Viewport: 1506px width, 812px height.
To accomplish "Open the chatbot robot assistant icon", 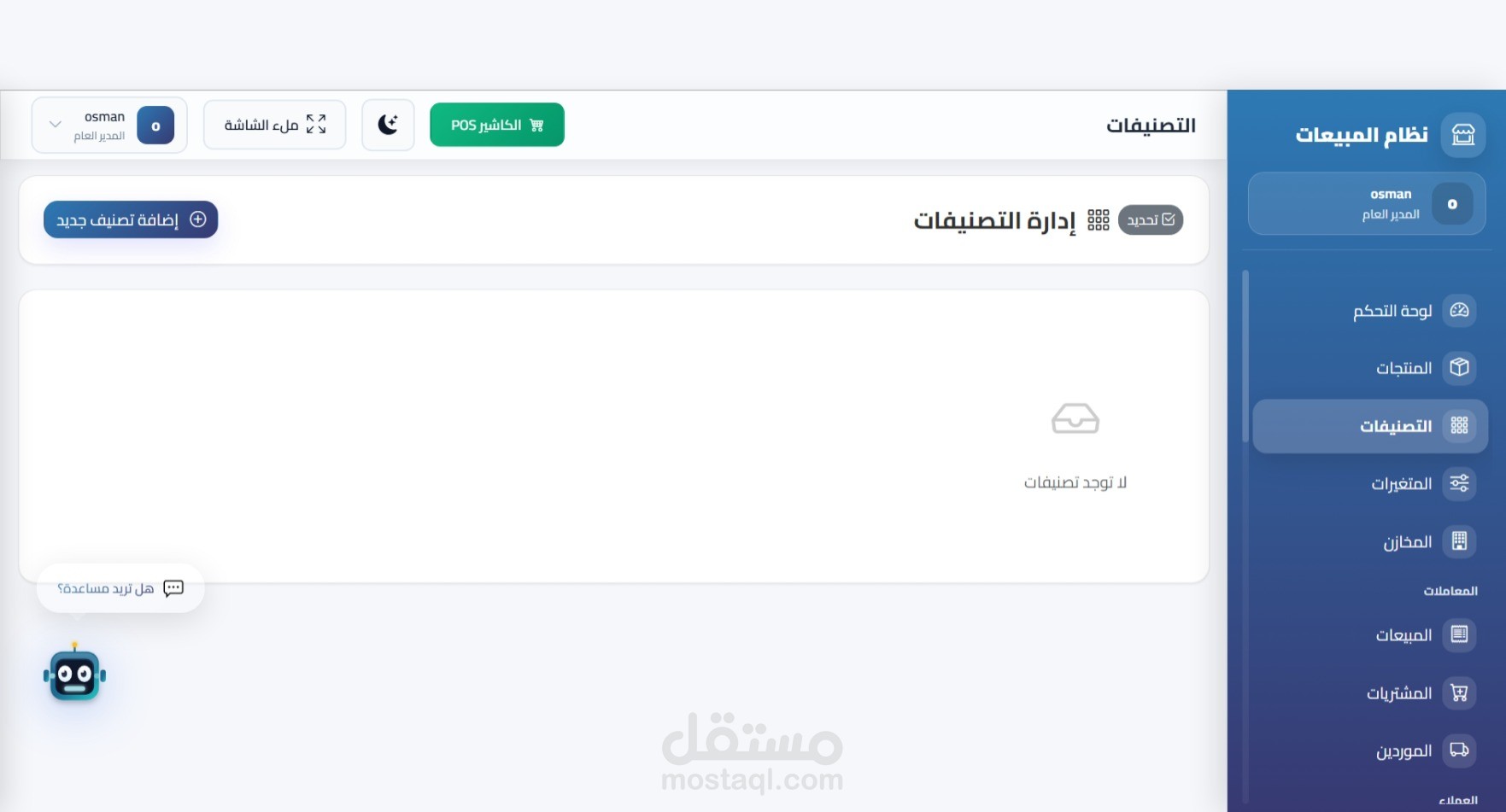I will click(75, 675).
